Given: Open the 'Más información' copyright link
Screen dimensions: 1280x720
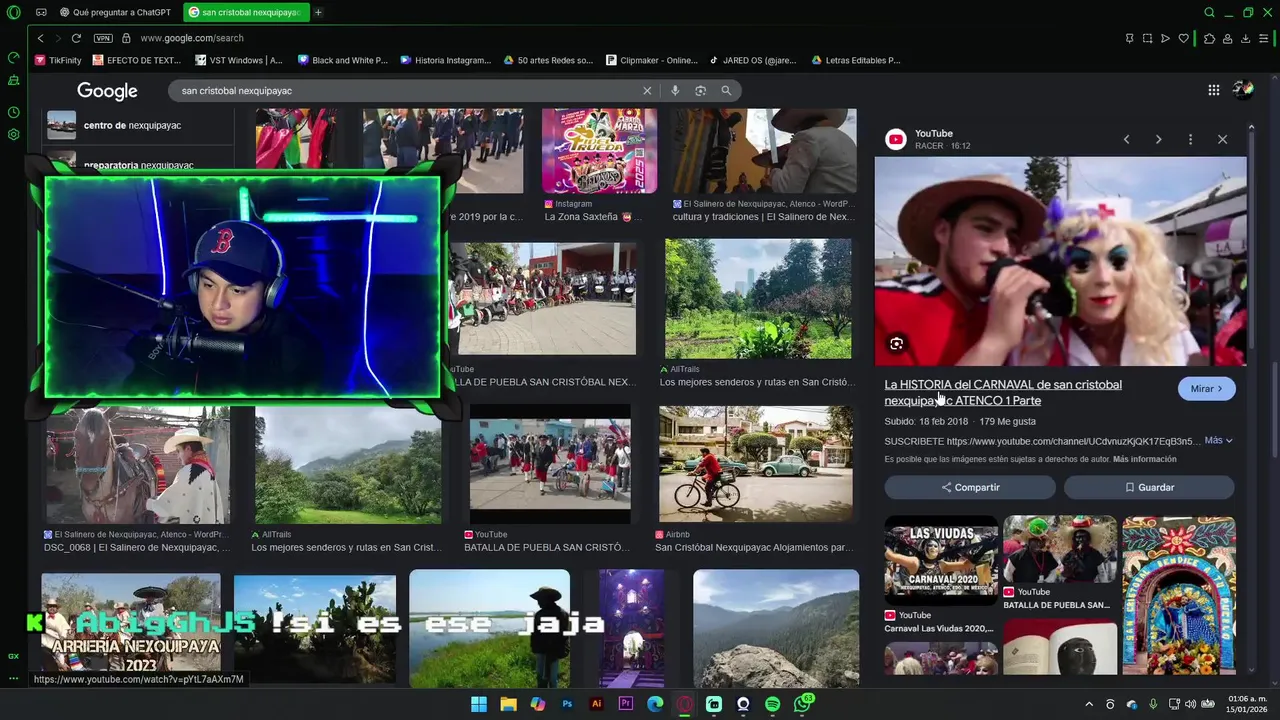Looking at the screenshot, I should coord(1144,459).
